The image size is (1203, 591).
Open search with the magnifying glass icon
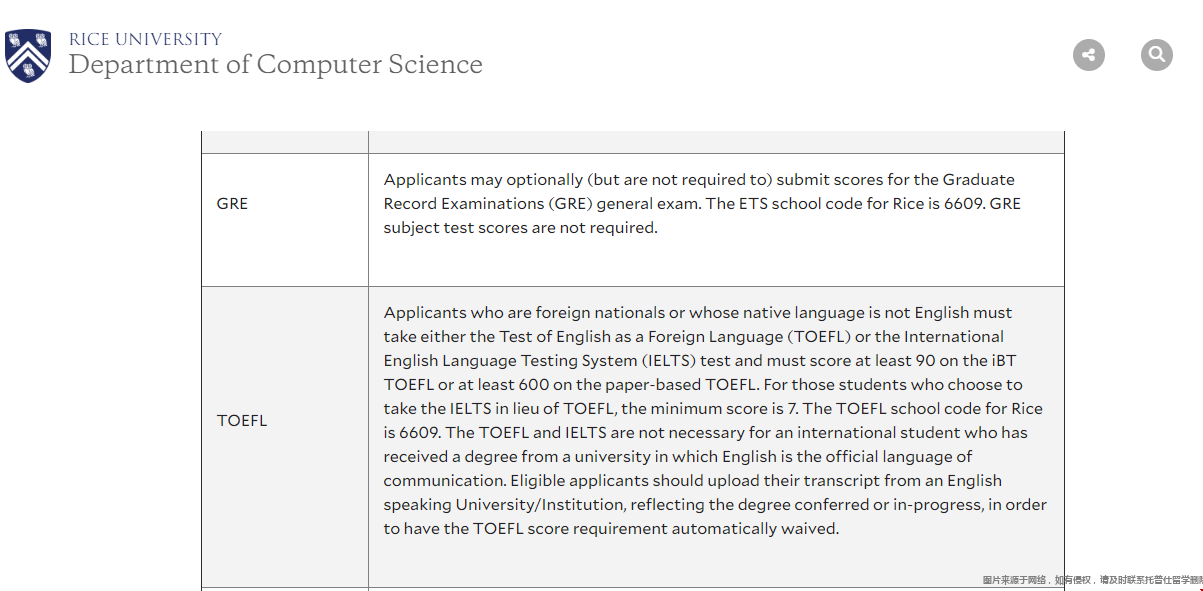[1156, 55]
